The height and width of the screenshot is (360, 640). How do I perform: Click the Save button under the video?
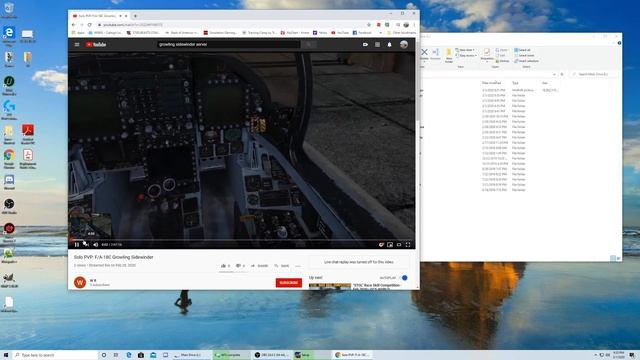(x=282, y=266)
